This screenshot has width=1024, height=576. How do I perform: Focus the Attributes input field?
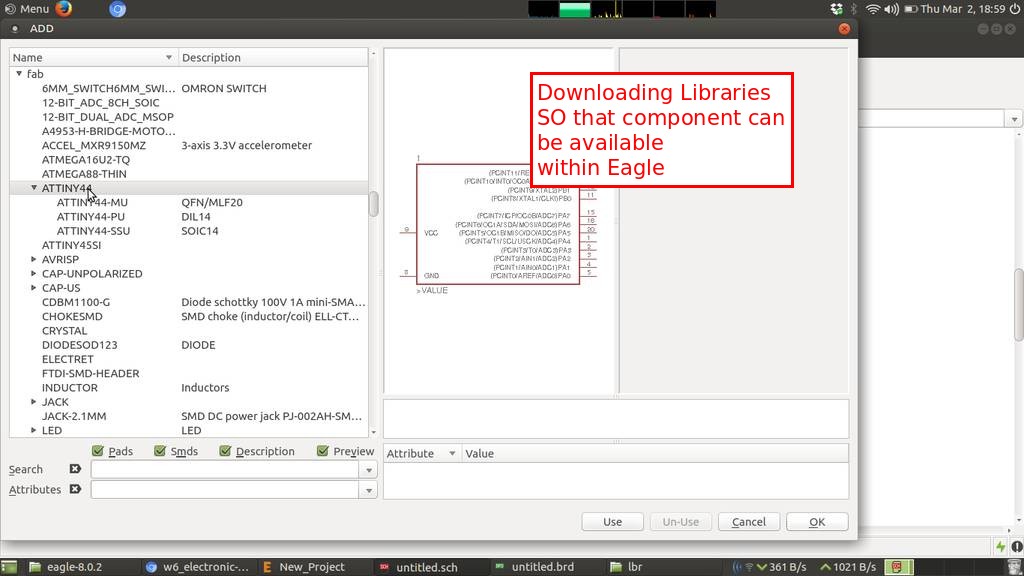click(225, 490)
